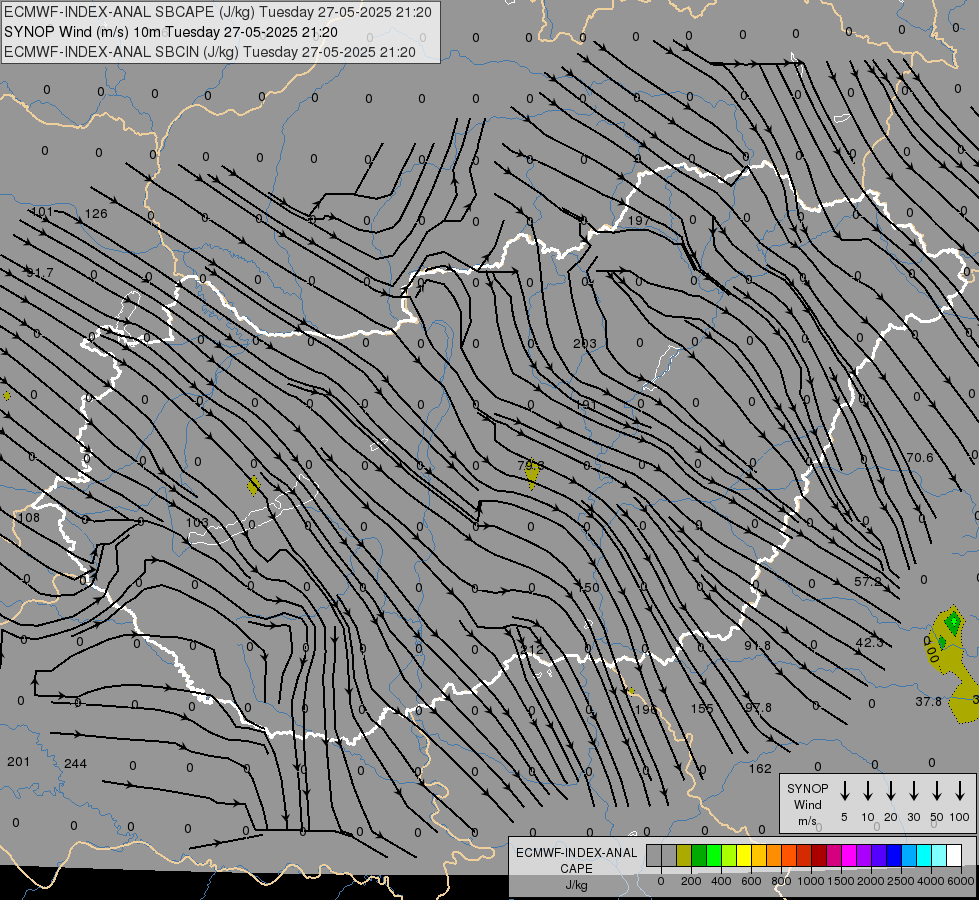Click the map value '201'
The width and height of the screenshot is (979, 900).
[x=18, y=761]
